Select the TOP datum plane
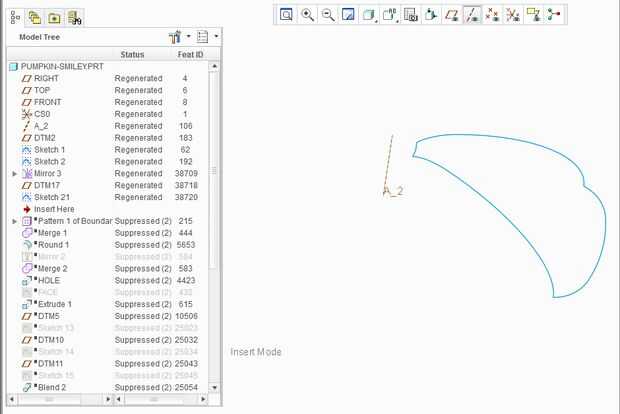Viewport: 620px width, 414px height. 42,90
